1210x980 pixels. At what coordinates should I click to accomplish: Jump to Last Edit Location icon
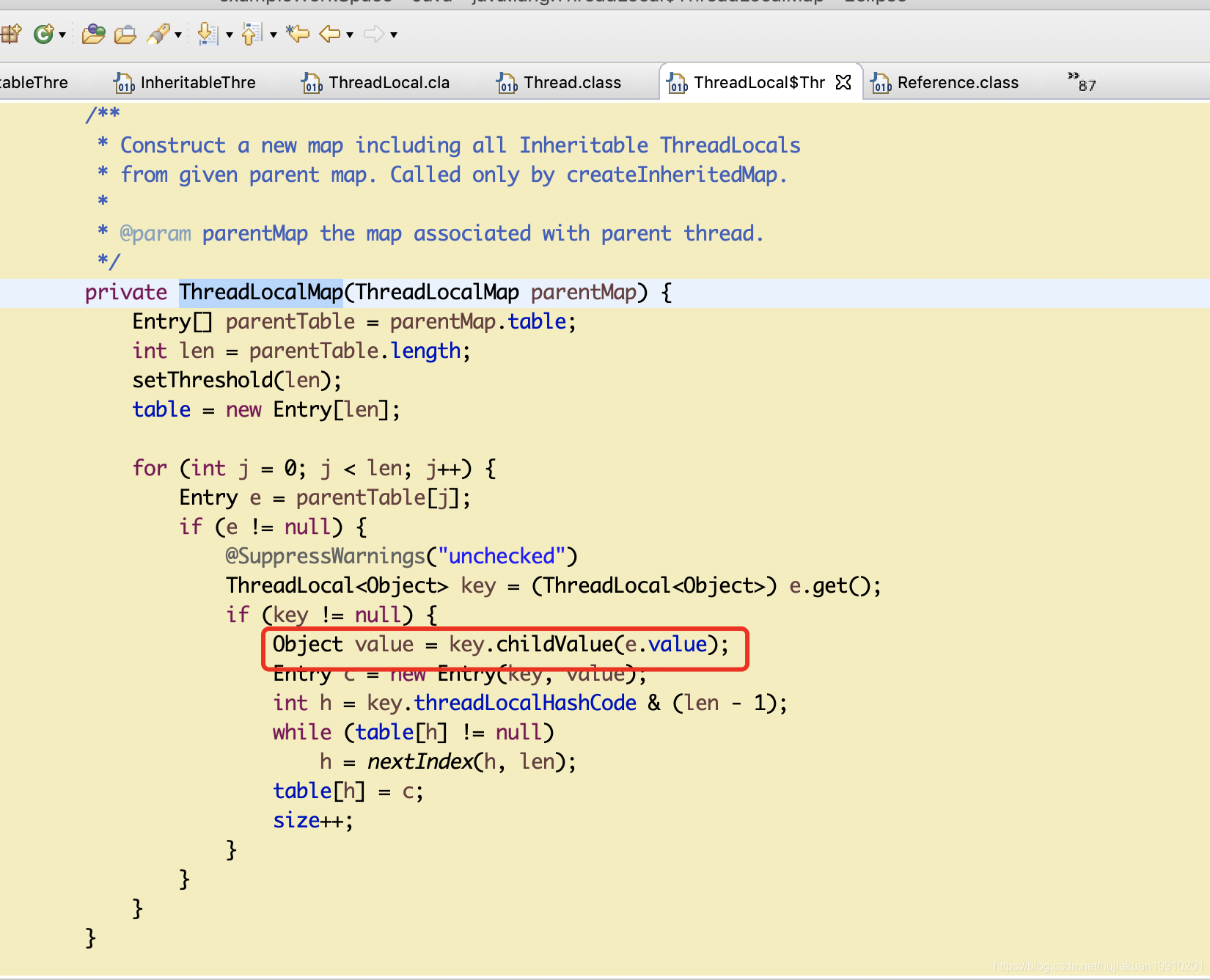coord(297,34)
